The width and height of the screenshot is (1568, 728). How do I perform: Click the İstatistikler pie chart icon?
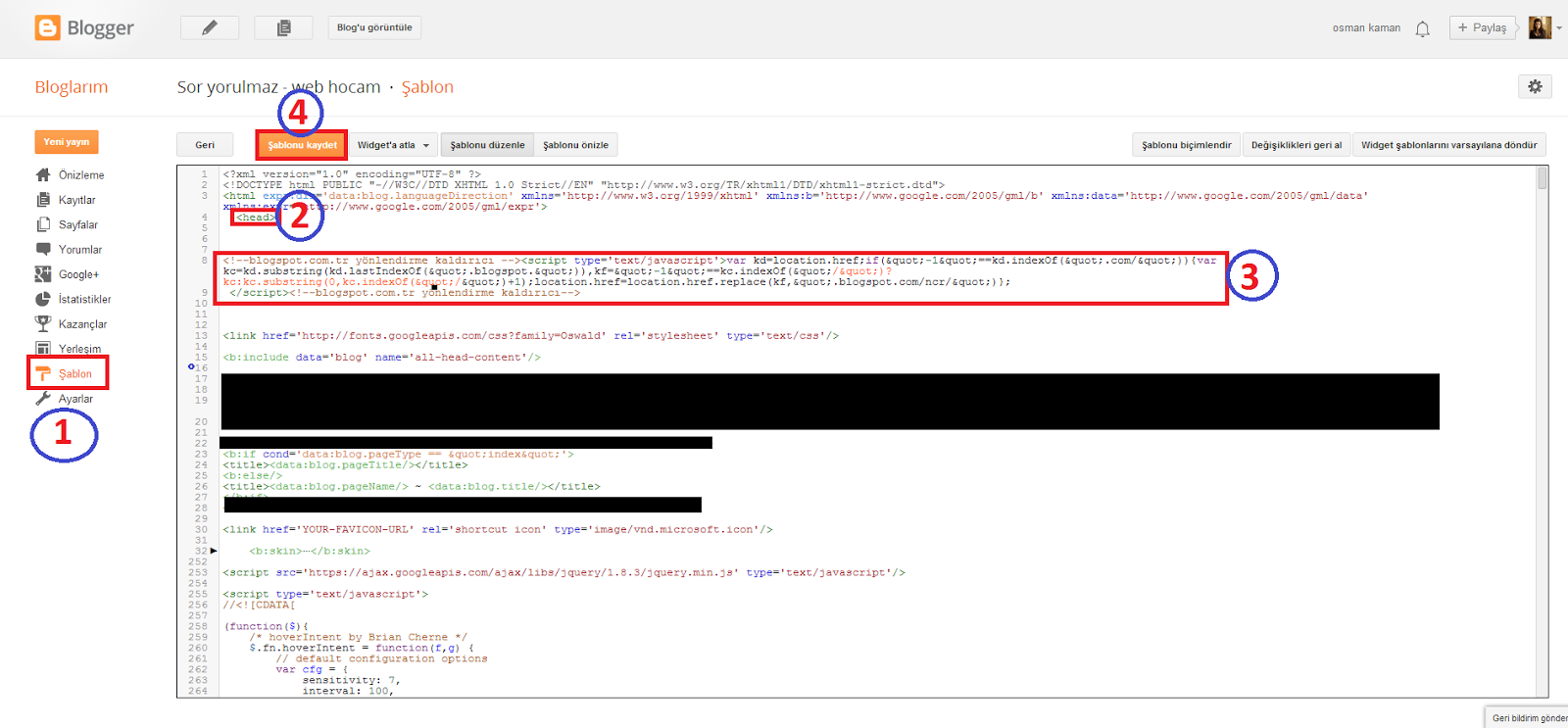(x=43, y=299)
